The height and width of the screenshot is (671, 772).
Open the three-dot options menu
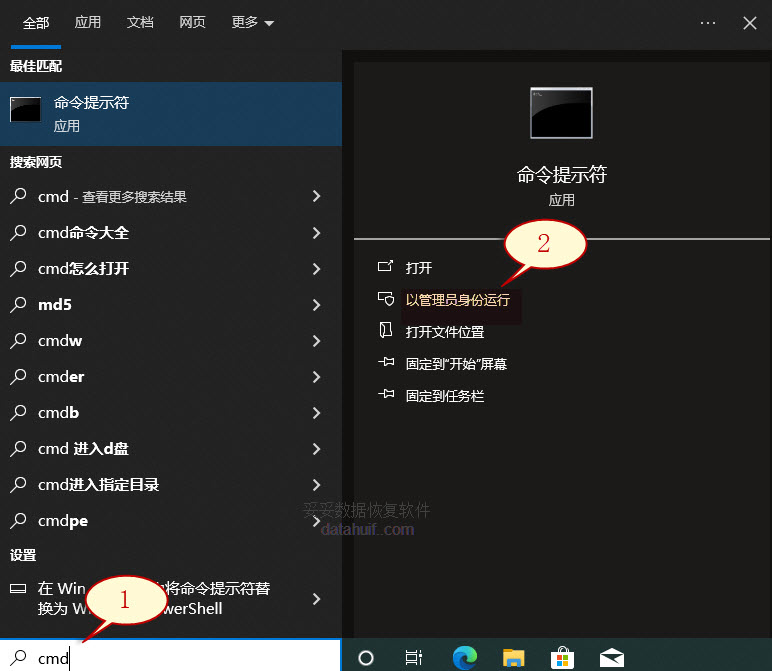click(x=708, y=23)
